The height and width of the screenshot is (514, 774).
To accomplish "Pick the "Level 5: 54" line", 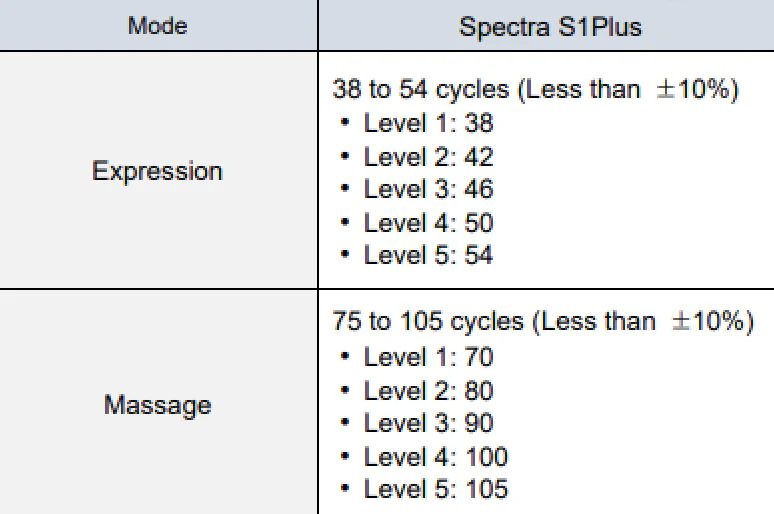I will point(428,255).
